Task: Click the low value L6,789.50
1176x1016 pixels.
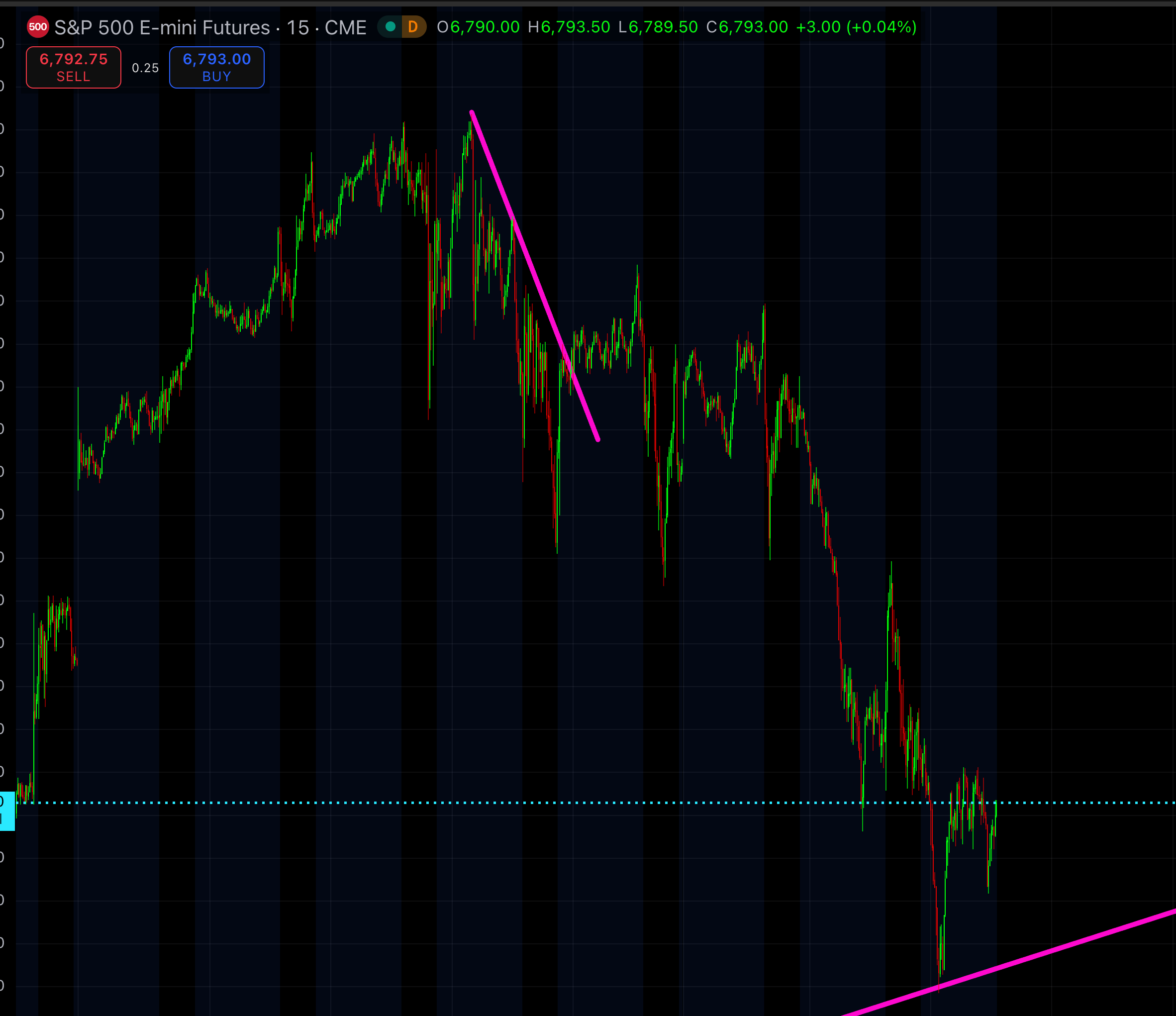Action: point(658,27)
